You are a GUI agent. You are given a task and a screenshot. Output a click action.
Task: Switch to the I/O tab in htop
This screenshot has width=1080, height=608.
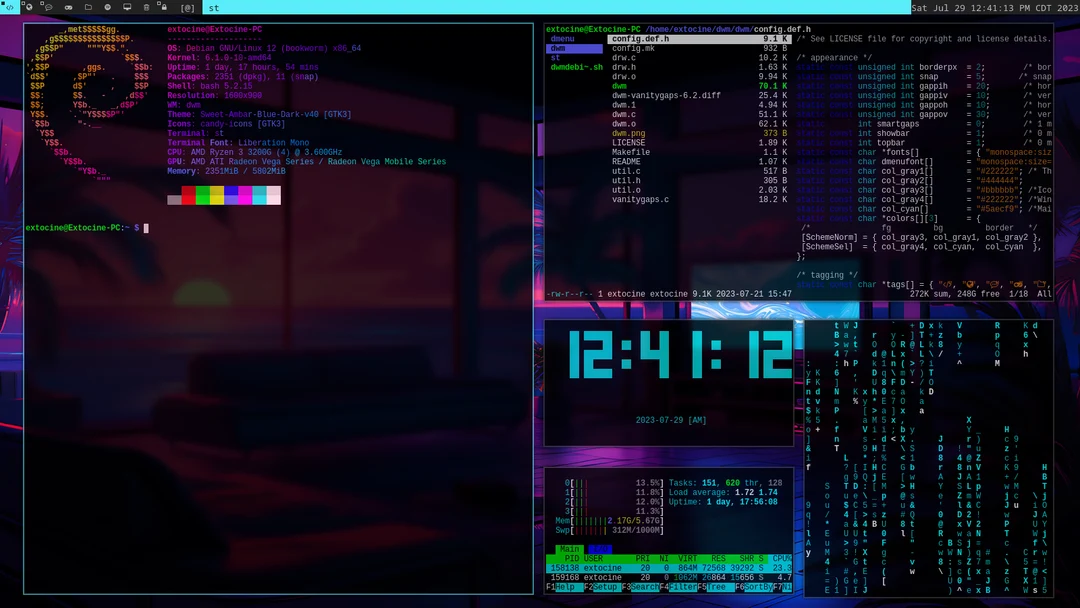[x=600, y=549]
